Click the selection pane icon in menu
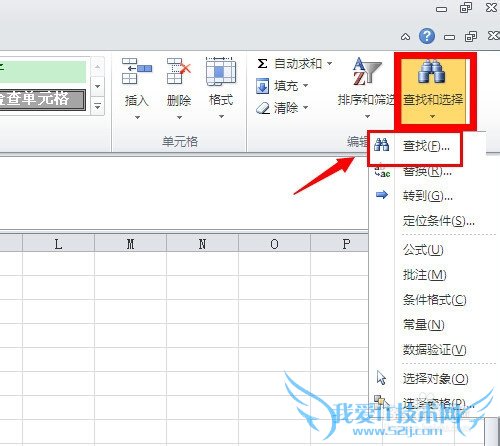 pyautogui.click(x=381, y=402)
